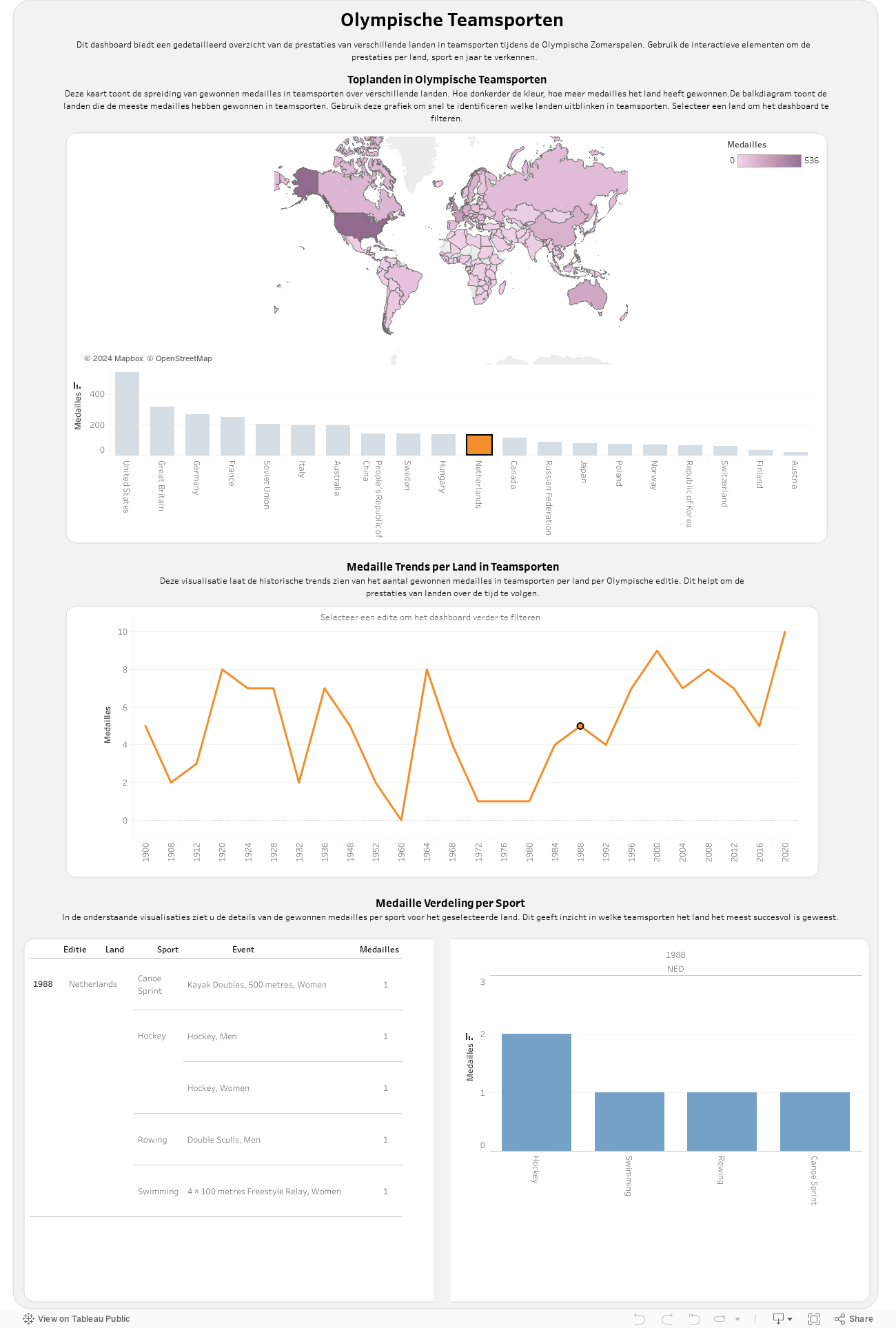Screen dimensions: 896x1328
Task: Open the © 2024 Mapbox attribution link
Action: click(114, 358)
